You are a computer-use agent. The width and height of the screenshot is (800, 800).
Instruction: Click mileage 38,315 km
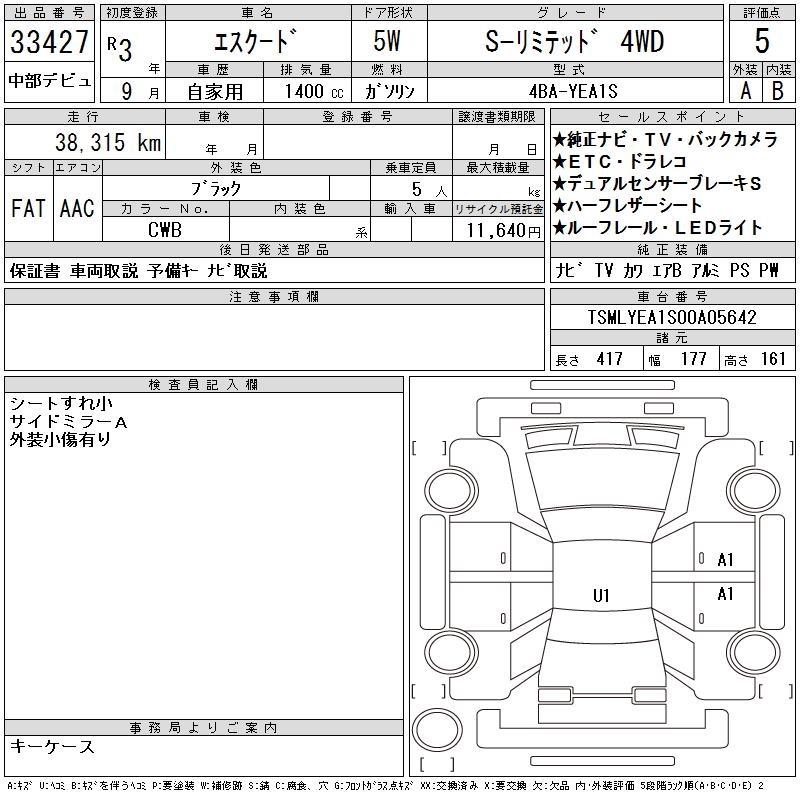[x=108, y=142]
